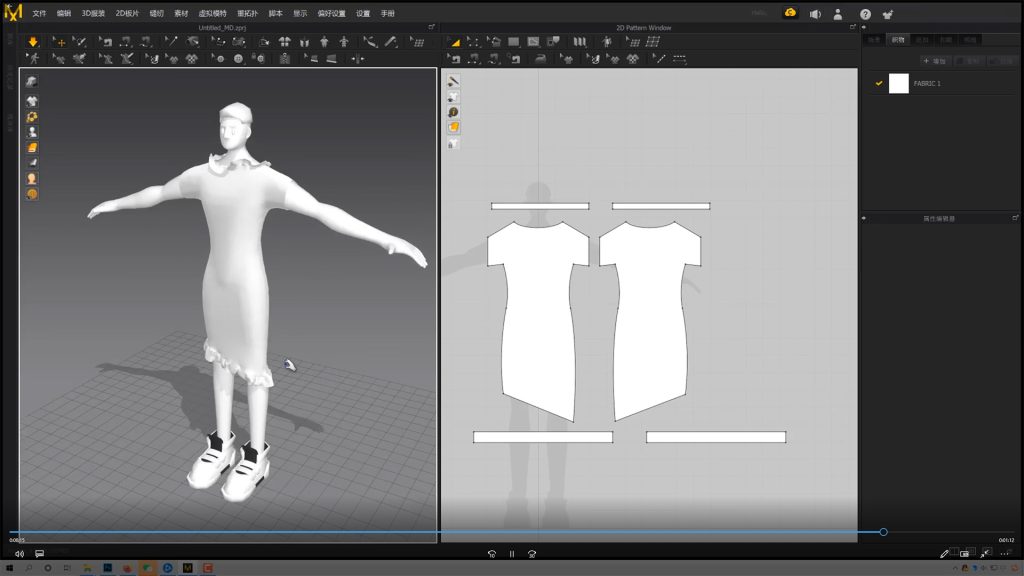This screenshot has width=1024, height=576.
Task: Select the orange Select/Move tool in 3D toolbar
Action: [x=60, y=42]
